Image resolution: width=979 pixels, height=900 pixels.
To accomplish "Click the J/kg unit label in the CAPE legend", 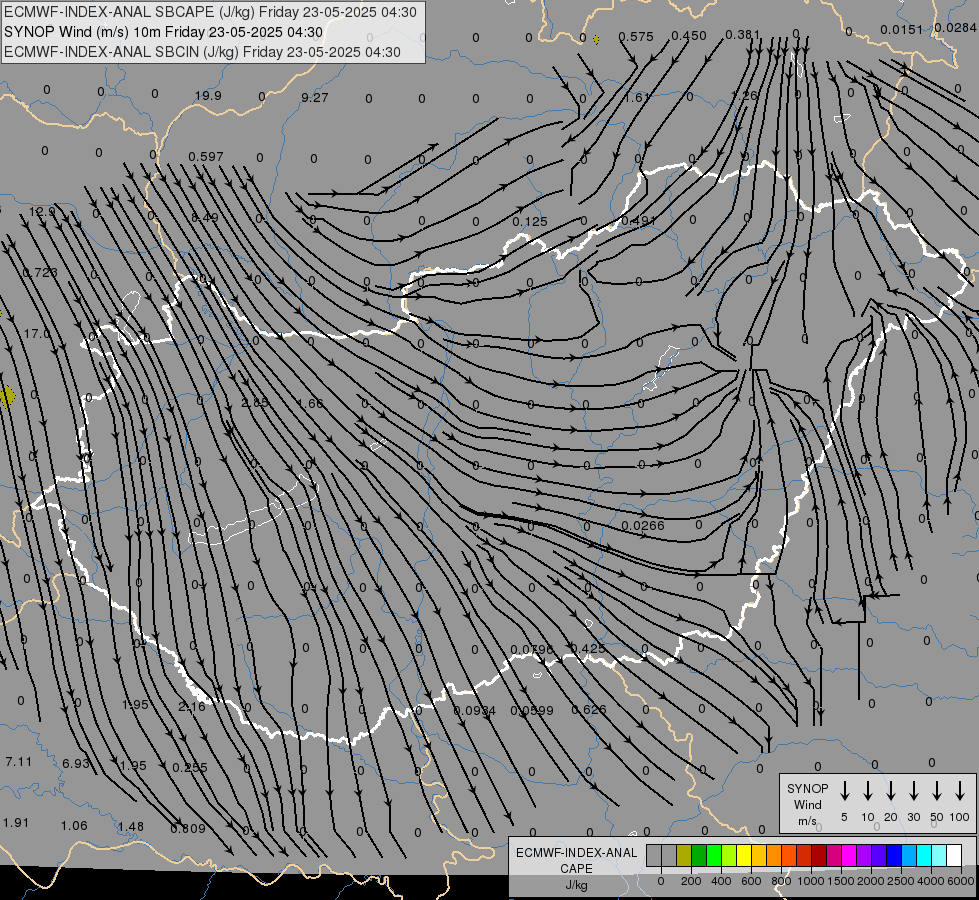I will tap(576, 884).
